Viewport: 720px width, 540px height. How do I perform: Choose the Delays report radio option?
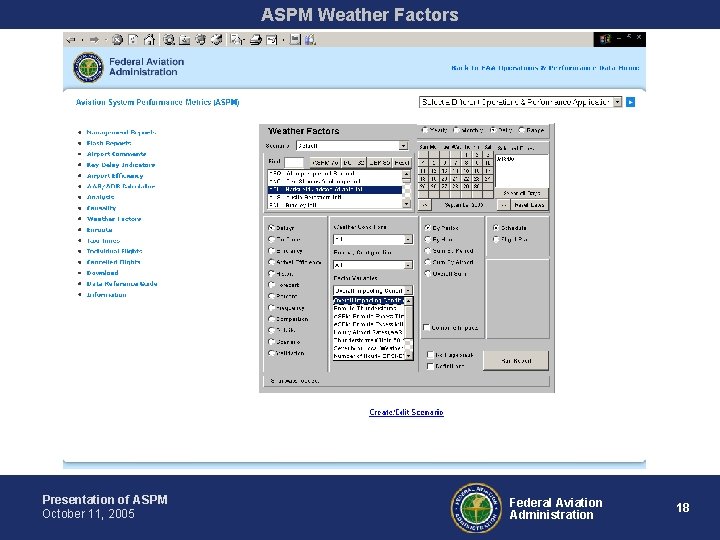tap(271, 228)
